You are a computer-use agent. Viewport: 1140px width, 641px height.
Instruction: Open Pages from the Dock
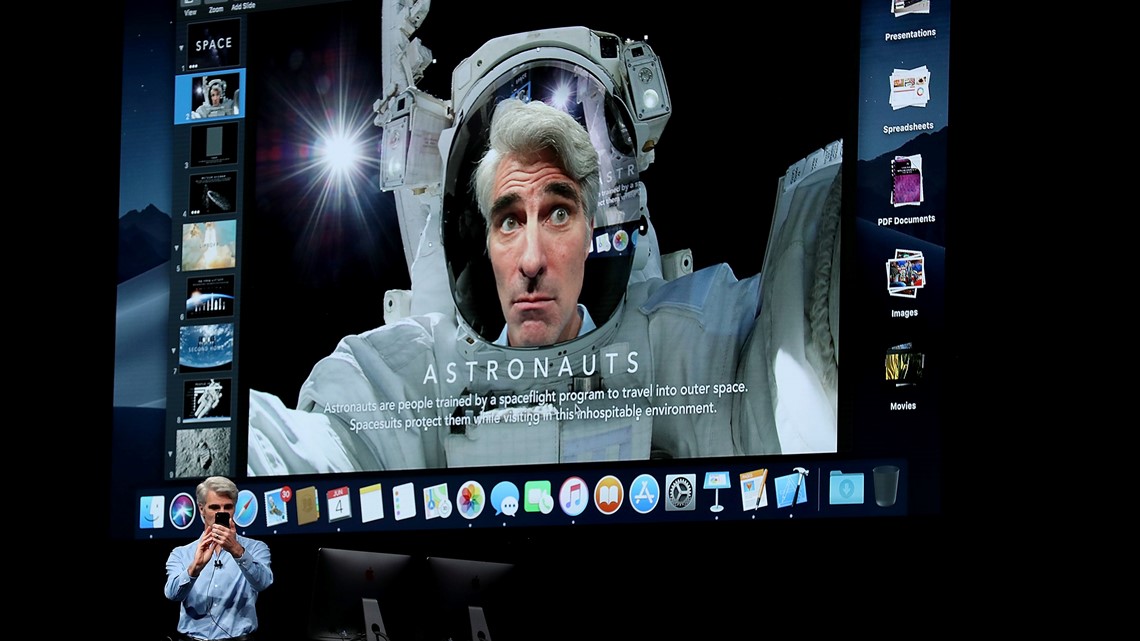754,490
